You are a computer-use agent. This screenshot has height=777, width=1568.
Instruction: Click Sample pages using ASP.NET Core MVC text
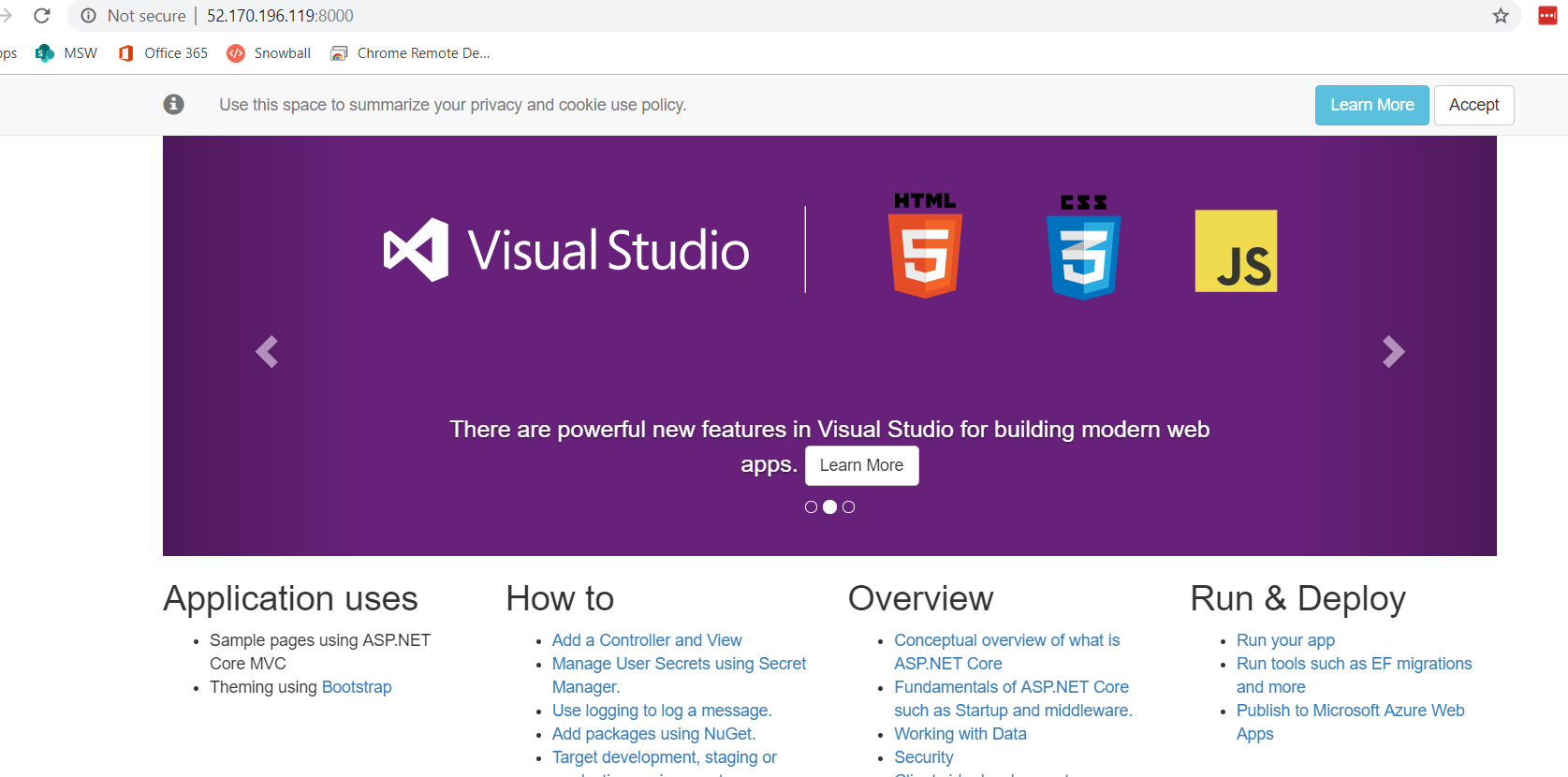click(x=320, y=652)
